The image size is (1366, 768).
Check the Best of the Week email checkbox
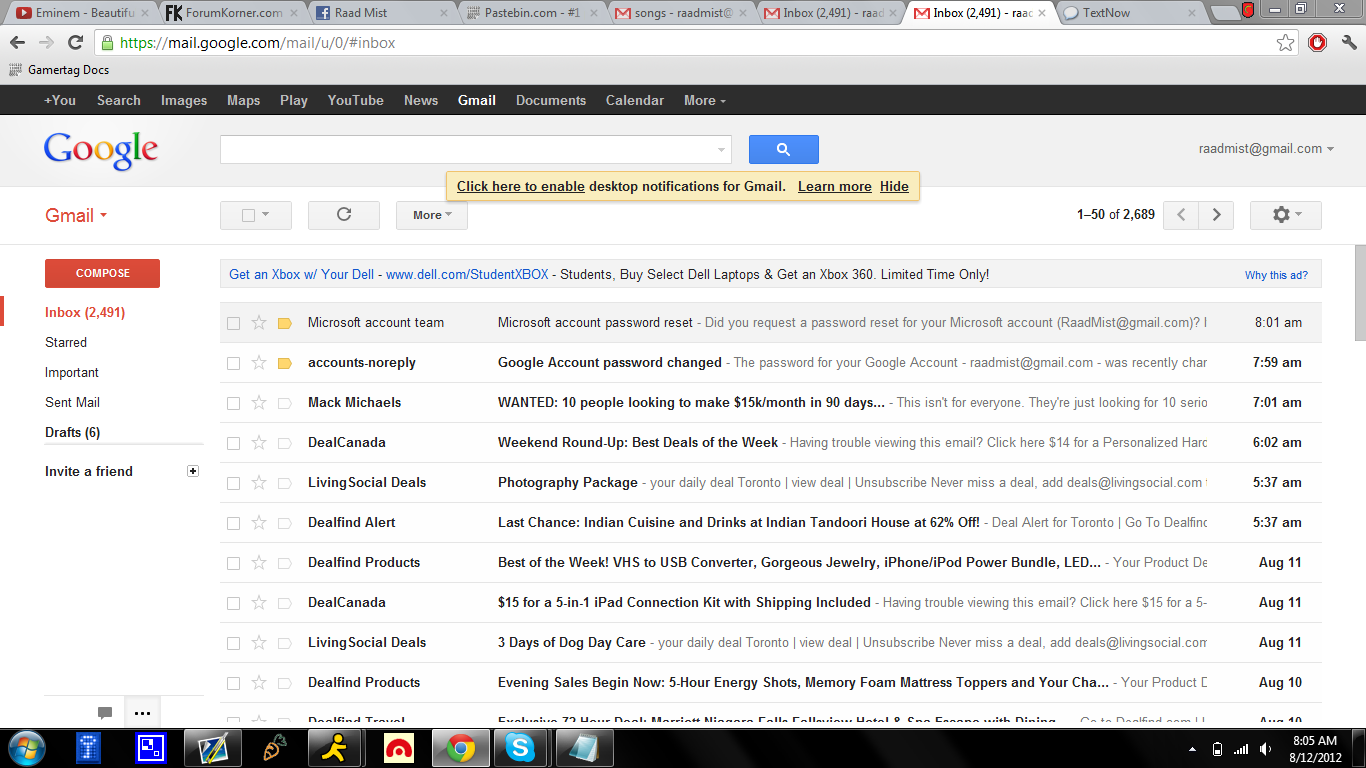coord(233,563)
